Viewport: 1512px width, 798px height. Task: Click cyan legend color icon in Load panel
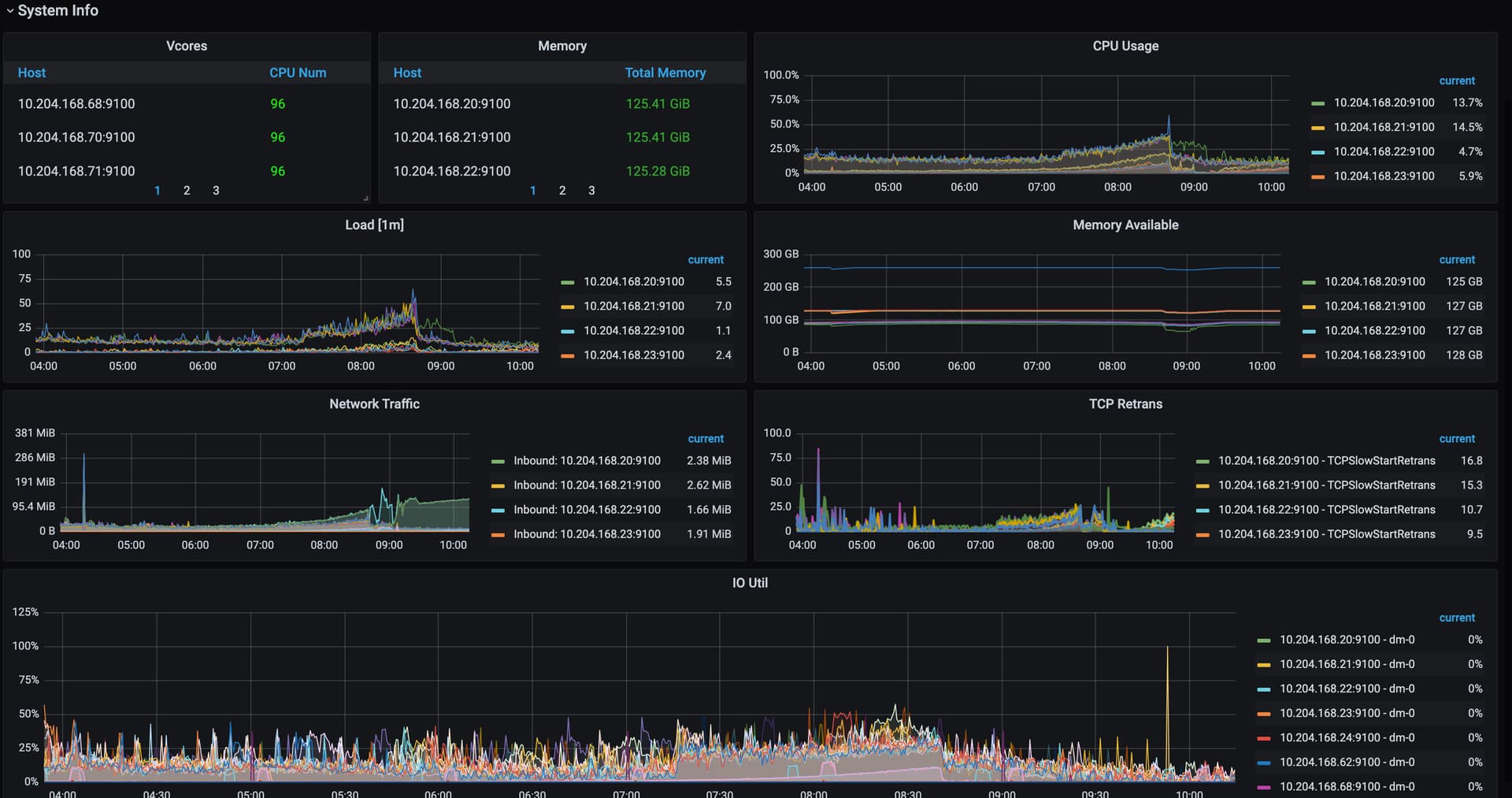coord(567,331)
